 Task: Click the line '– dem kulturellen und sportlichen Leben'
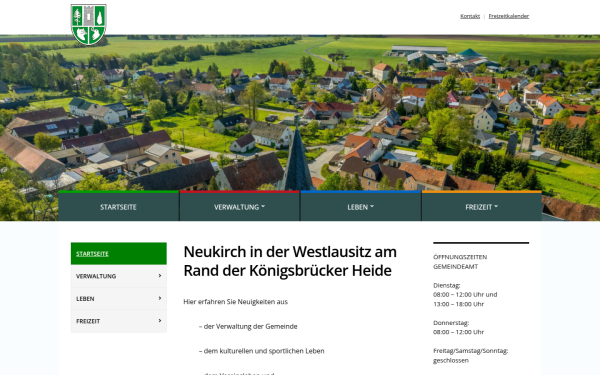tap(261, 351)
